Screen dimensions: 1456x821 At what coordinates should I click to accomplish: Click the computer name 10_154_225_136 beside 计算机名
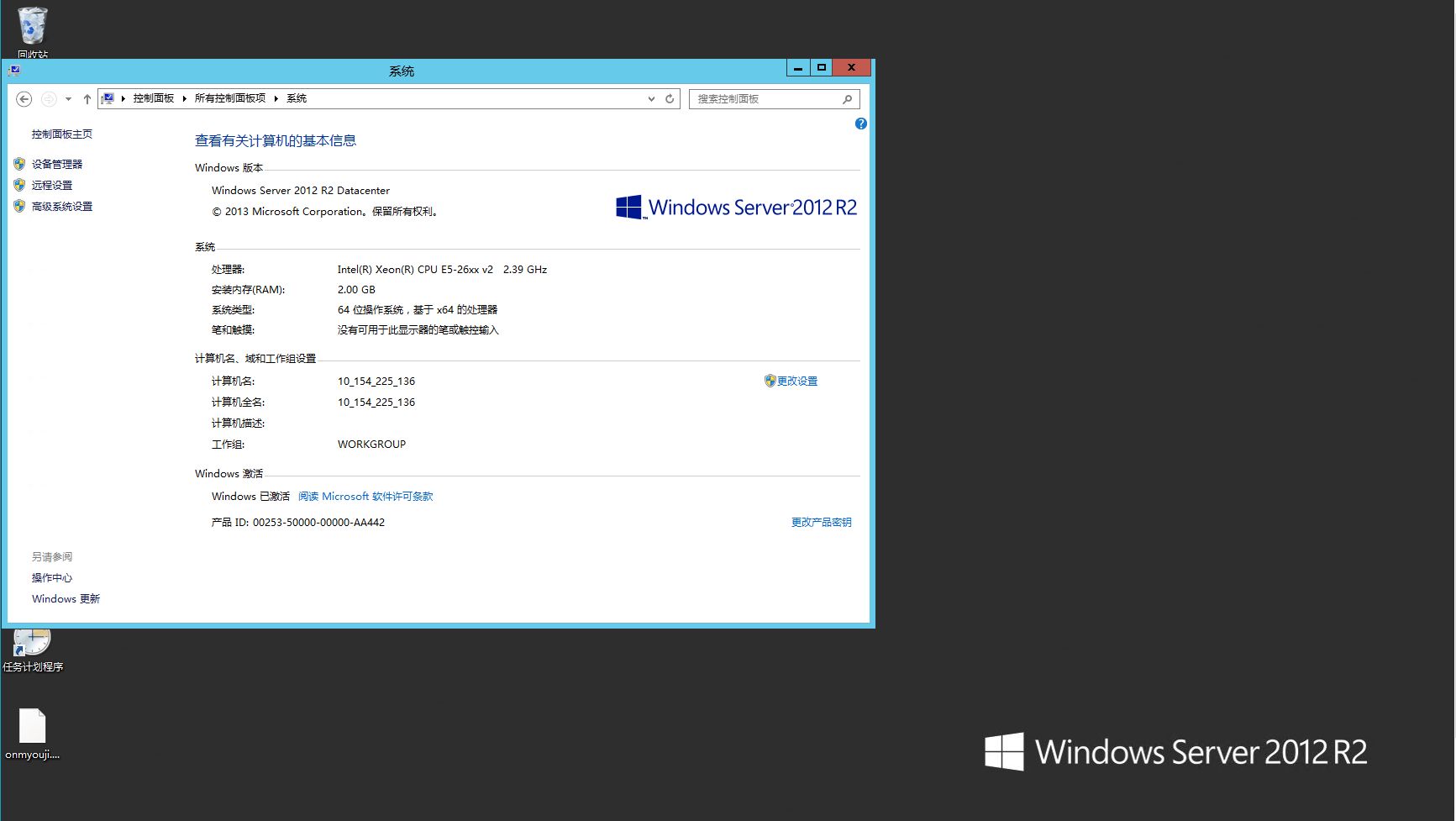click(x=376, y=382)
